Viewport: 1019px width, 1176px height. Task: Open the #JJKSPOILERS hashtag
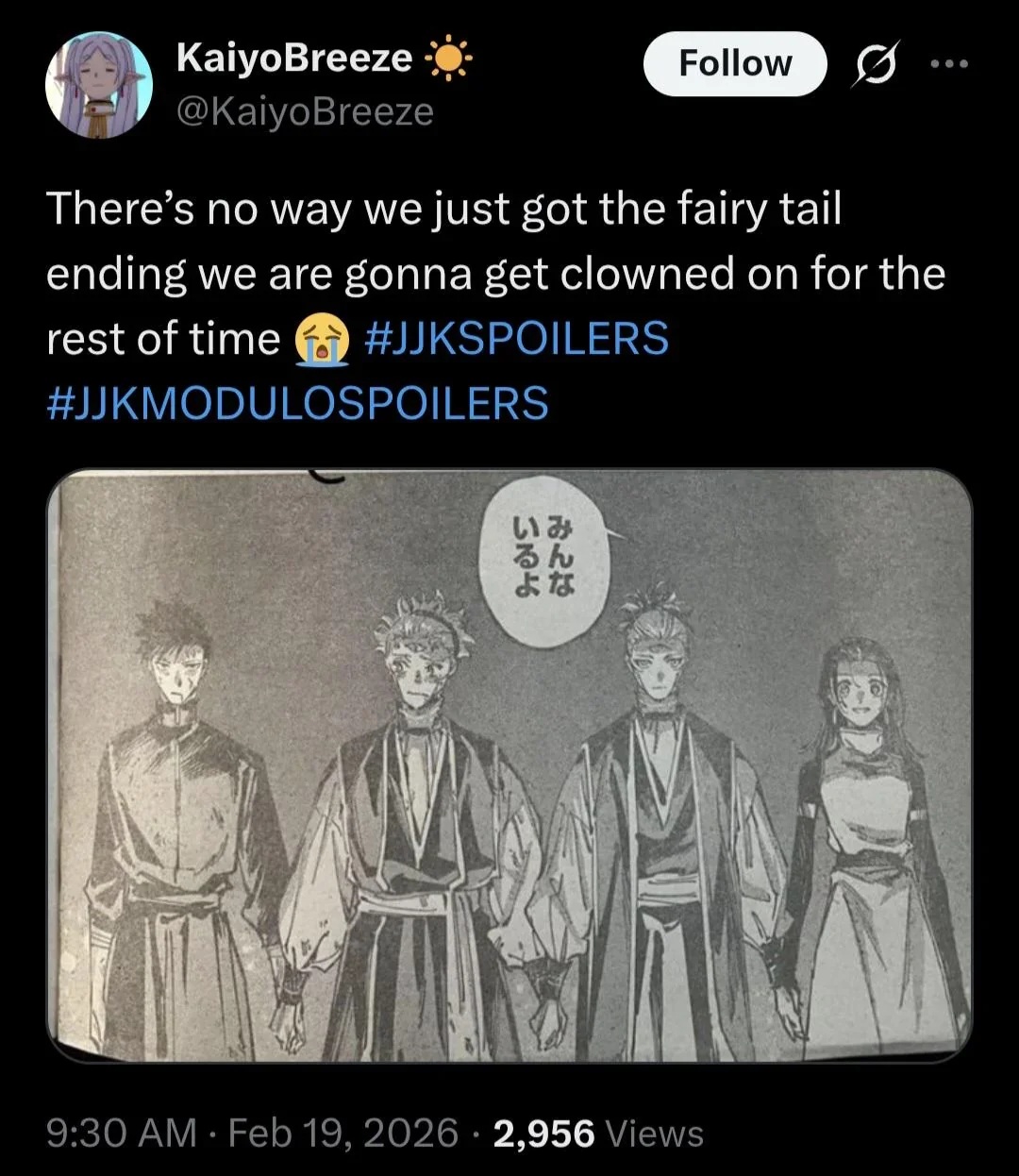click(x=515, y=340)
